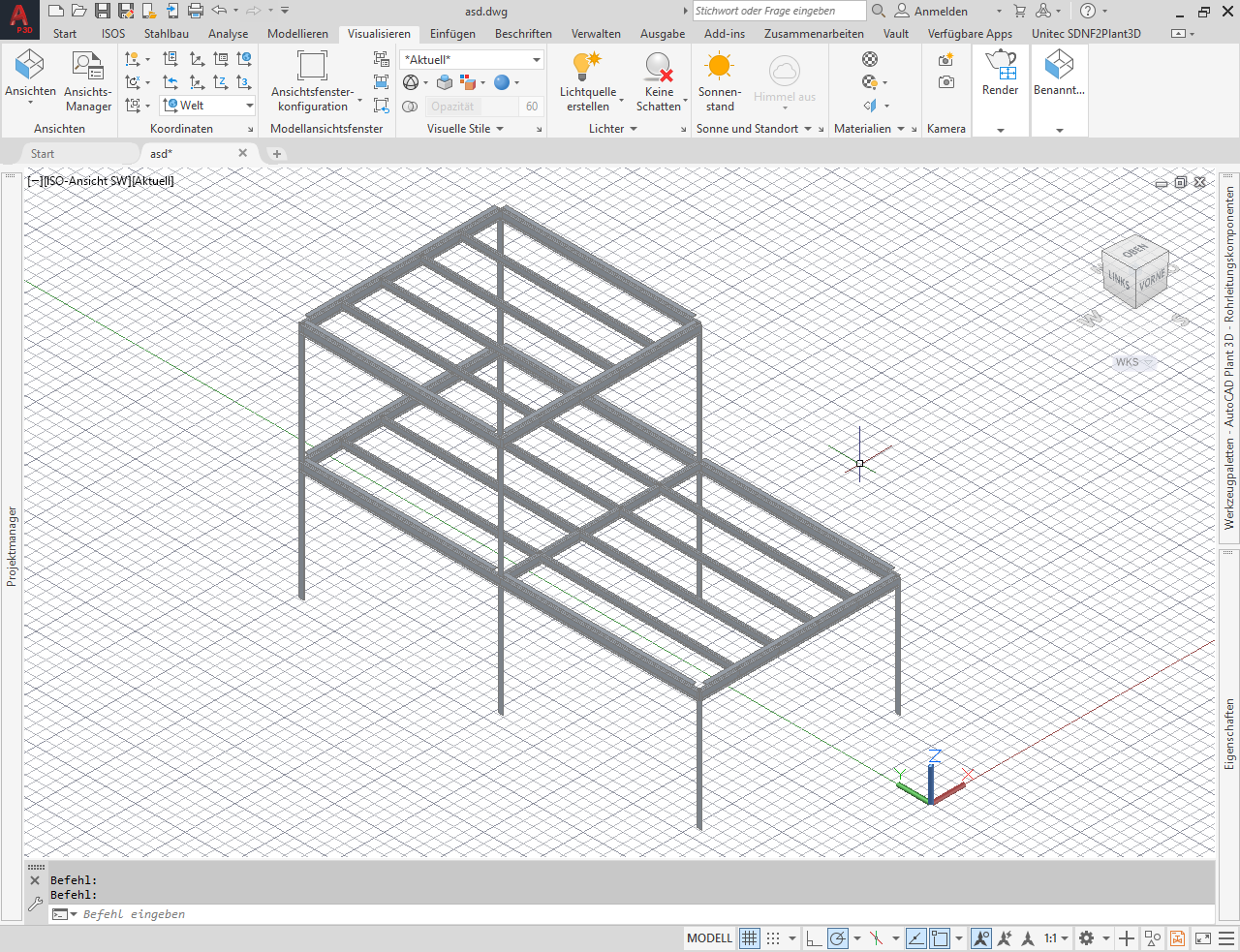Click the Open file folder icon
Image resolution: width=1240 pixels, height=952 pixels.
79,11
